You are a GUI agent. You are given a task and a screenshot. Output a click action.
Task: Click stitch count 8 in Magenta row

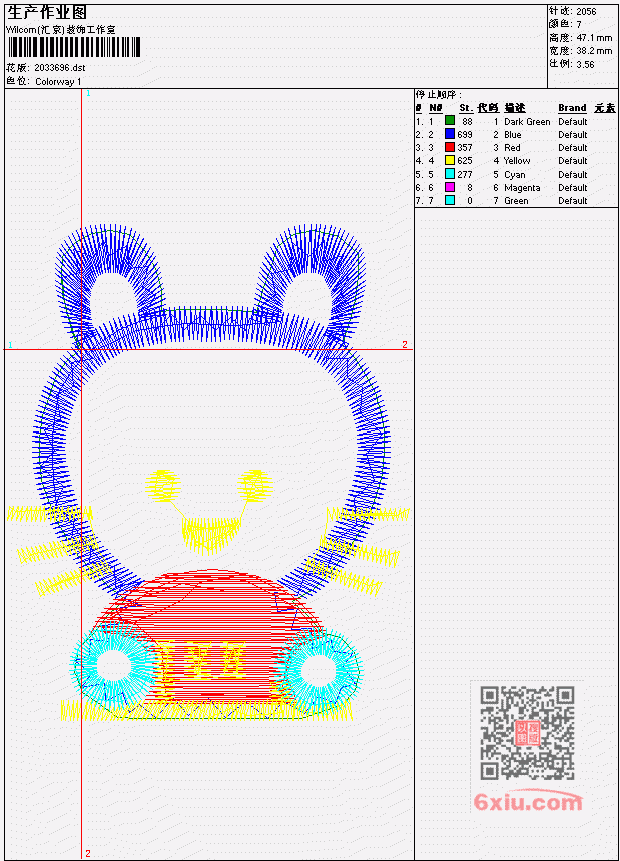coord(470,188)
